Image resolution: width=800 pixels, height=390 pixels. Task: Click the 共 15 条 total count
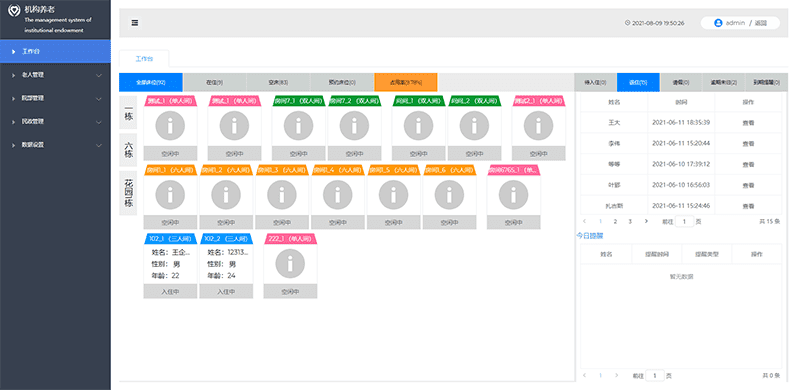click(770, 222)
